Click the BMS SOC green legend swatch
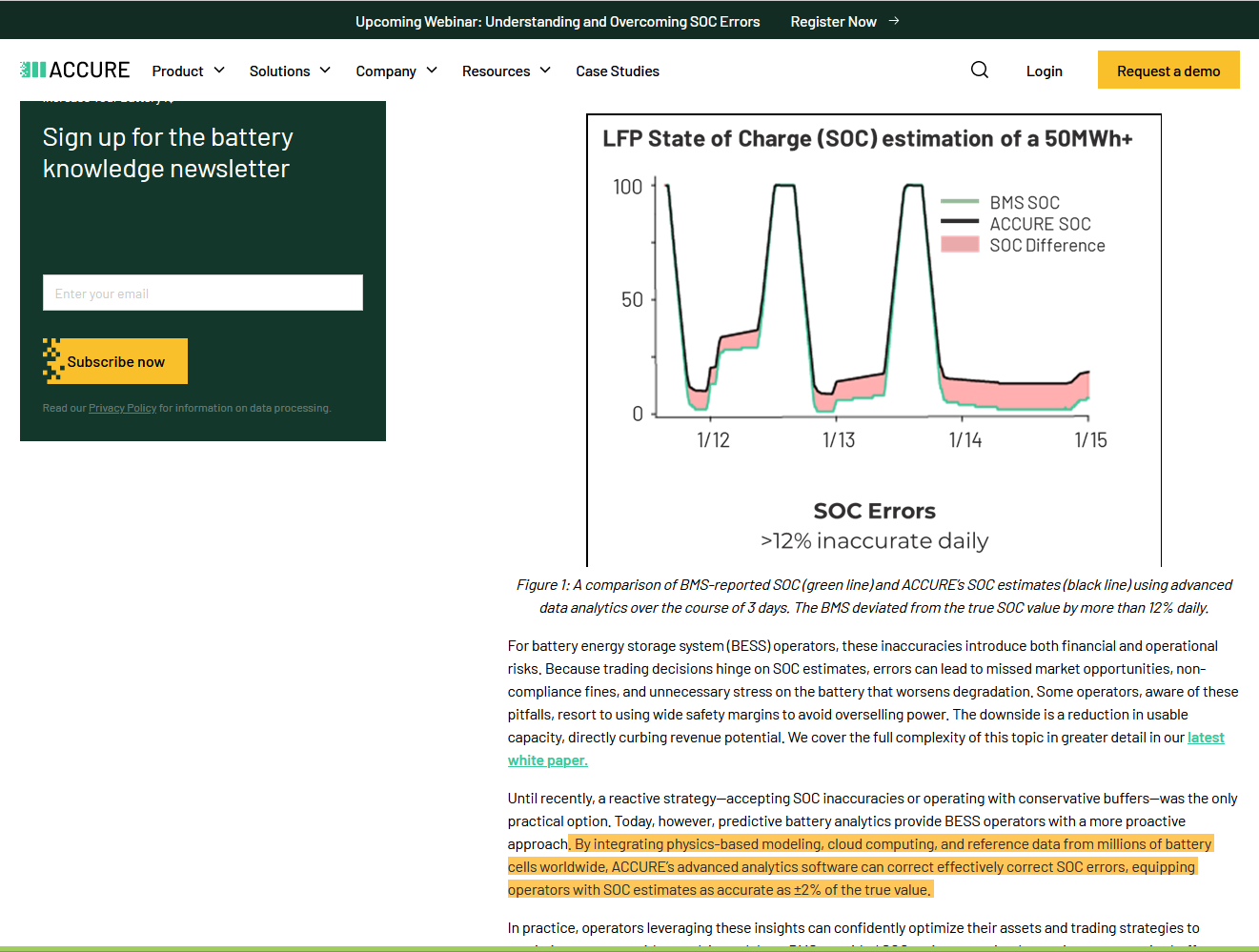 pos(960,201)
